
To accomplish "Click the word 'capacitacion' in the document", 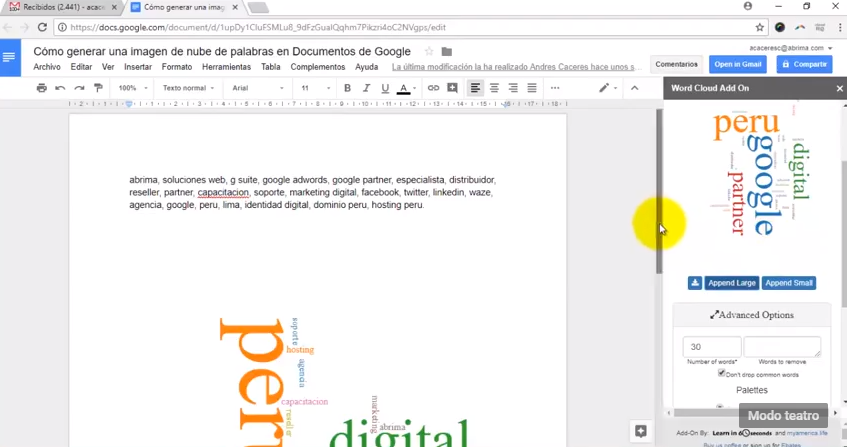I will [223, 192].
